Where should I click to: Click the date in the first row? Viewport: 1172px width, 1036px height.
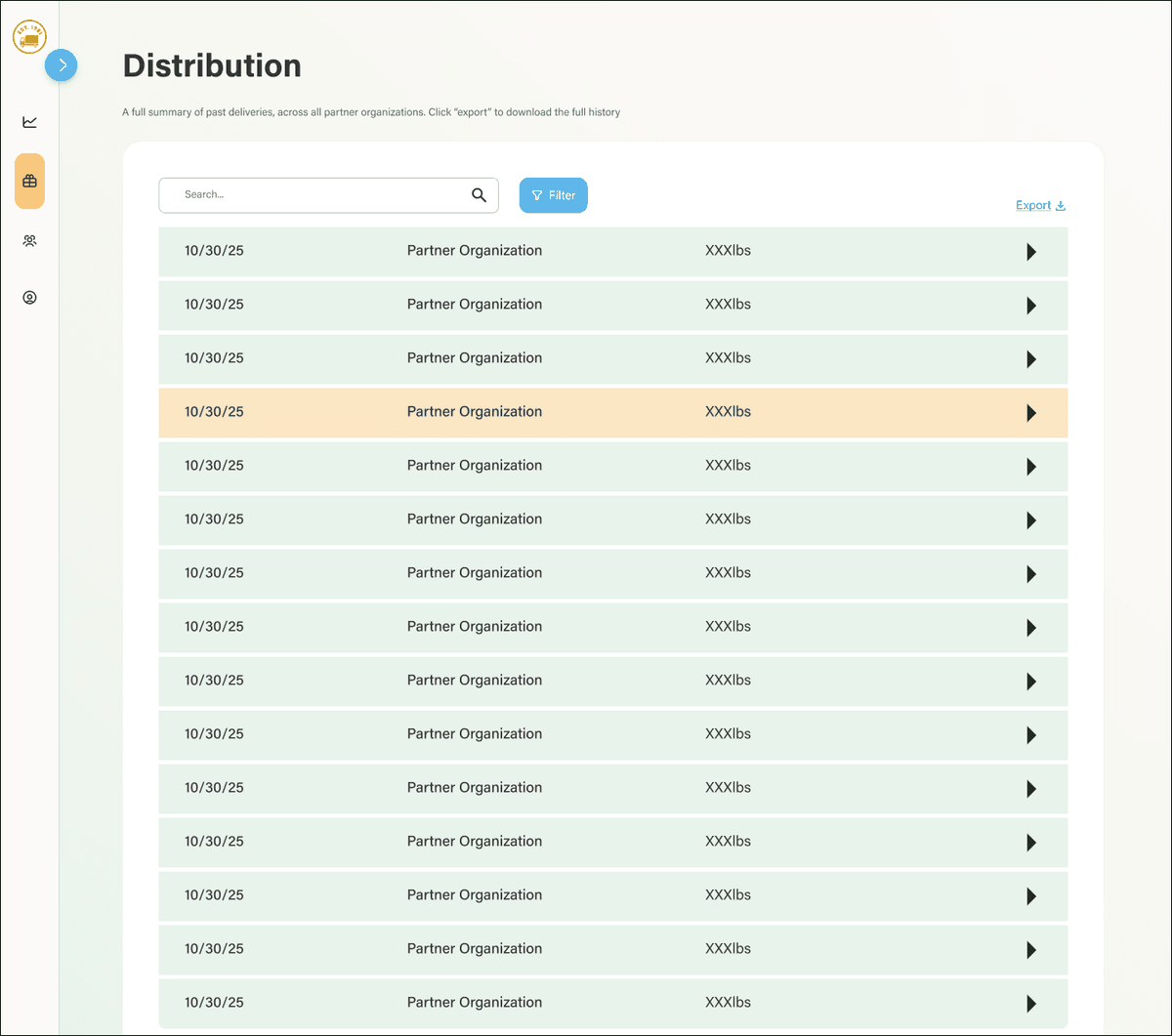[x=214, y=251]
